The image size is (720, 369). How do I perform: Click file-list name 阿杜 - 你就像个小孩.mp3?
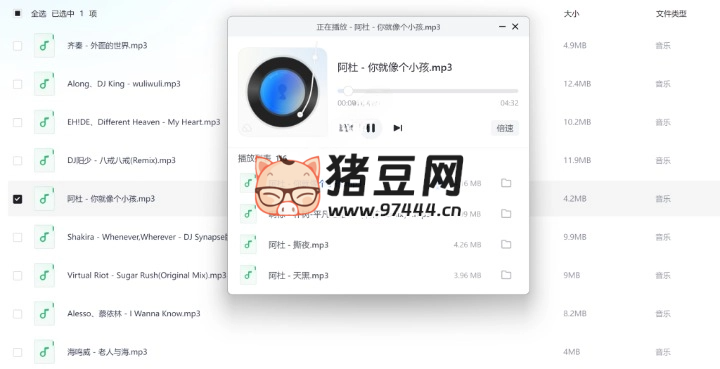click(111, 199)
